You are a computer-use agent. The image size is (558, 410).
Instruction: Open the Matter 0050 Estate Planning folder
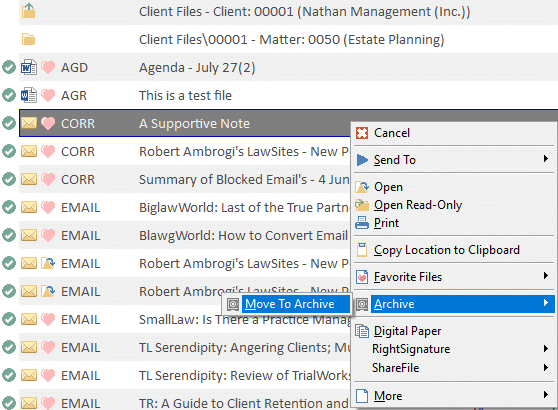tap(291, 40)
